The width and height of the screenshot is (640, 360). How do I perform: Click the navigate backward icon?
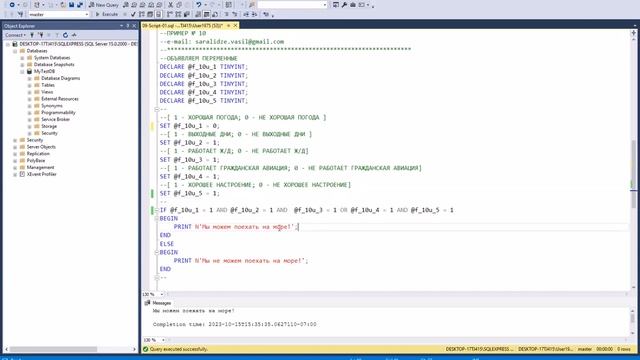pos(12,5)
